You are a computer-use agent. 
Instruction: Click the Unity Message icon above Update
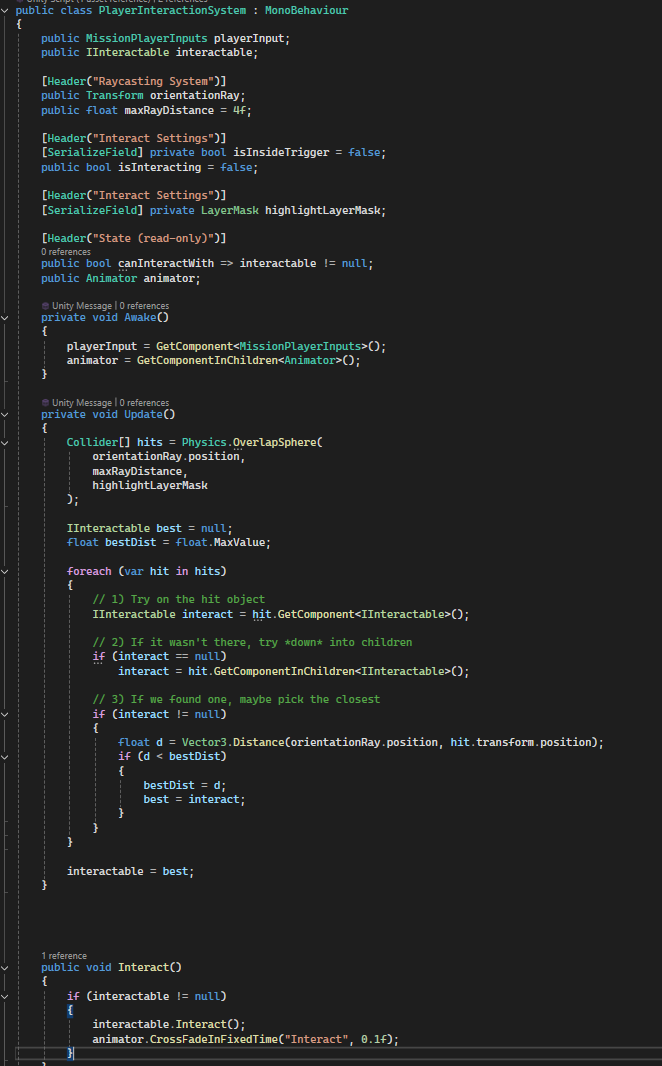(45, 402)
